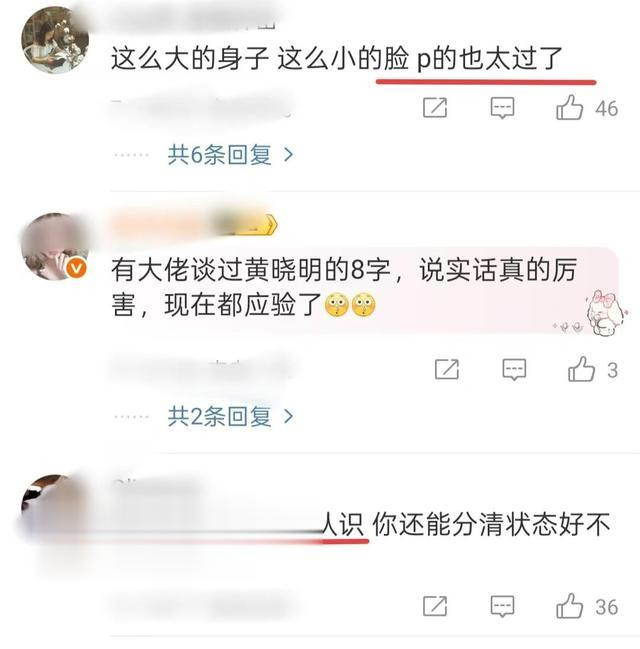The image size is (640, 649).
Task: Like the comment with 3 likes
Action: [x=582, y=369]
